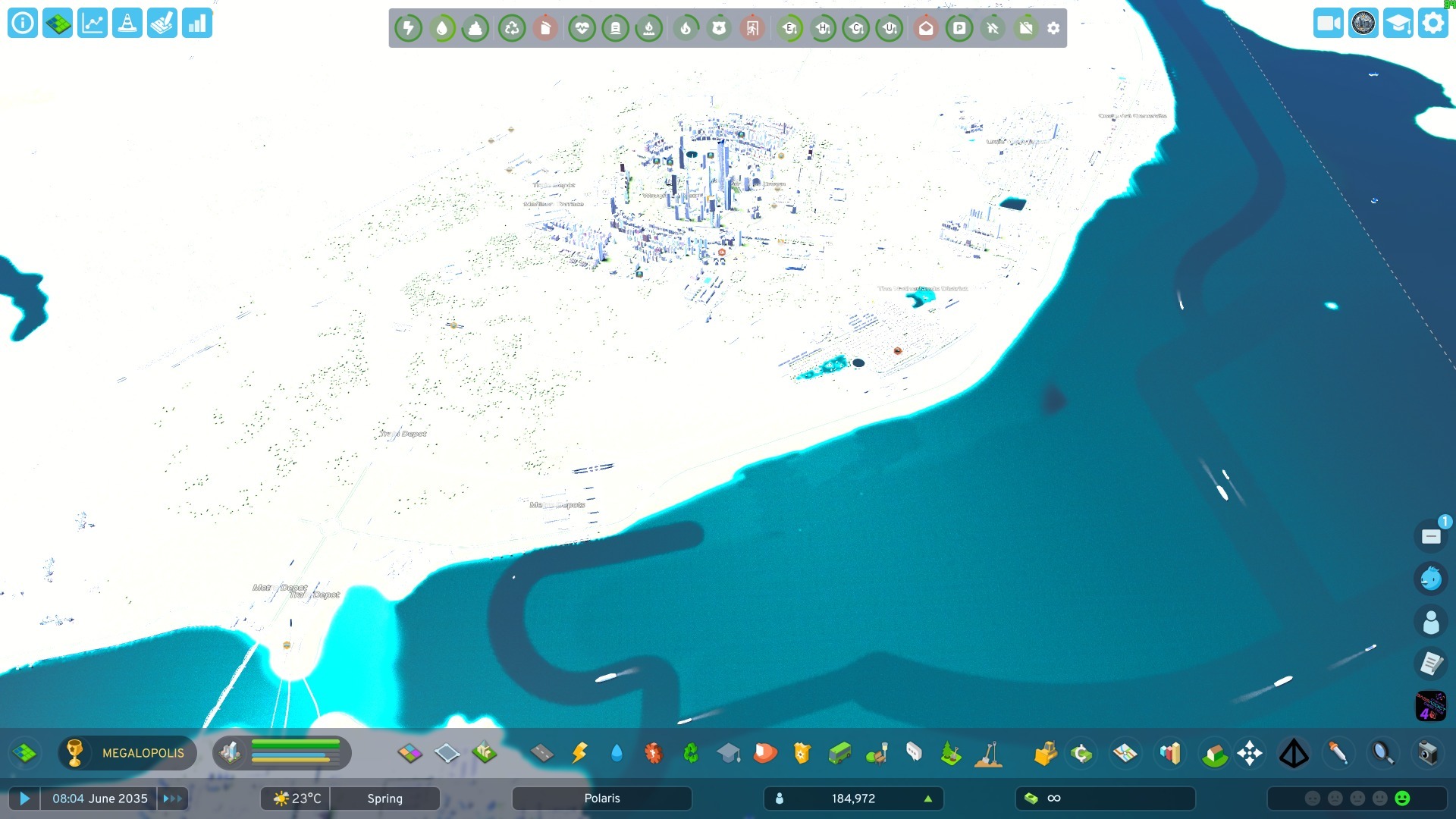The width and height of the screenshot is (1456, 819).
Task: Select the Bulldozer tool
Action: click(x=1045, y=753)
